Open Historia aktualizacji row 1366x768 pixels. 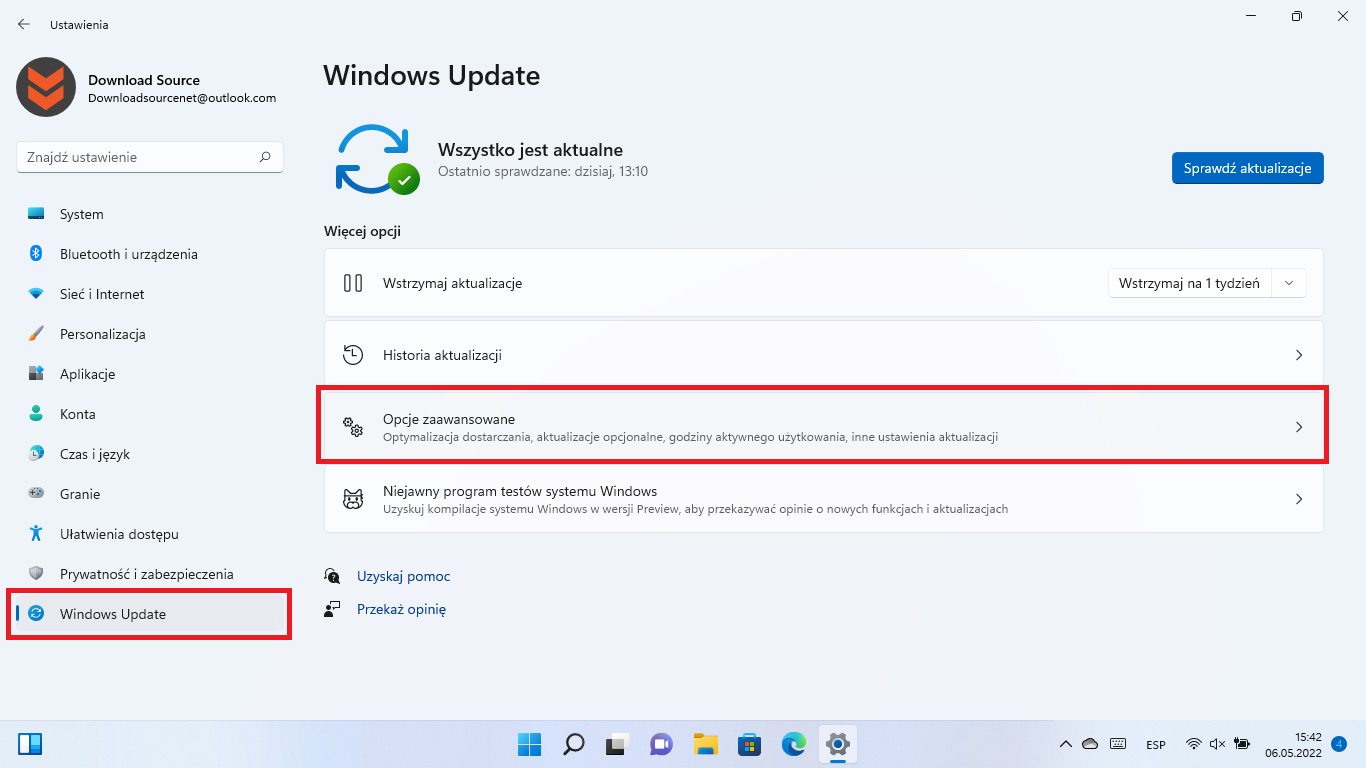(x=823, y=355)
